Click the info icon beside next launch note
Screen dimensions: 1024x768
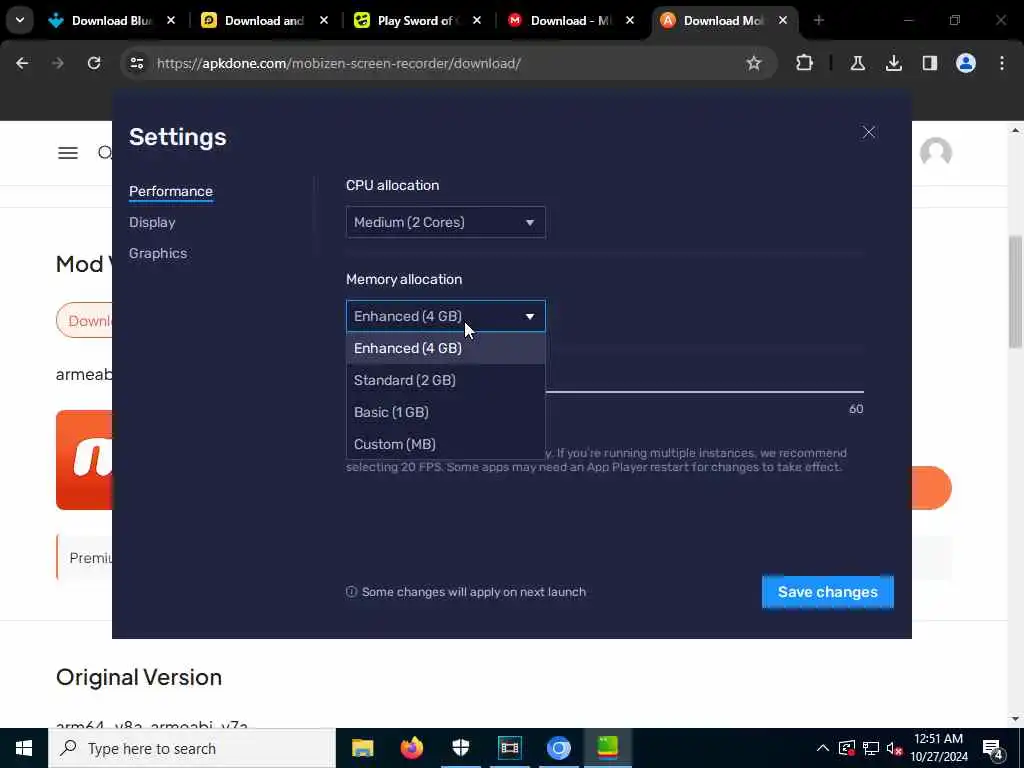pyautogui.click(x=351, y=592)
